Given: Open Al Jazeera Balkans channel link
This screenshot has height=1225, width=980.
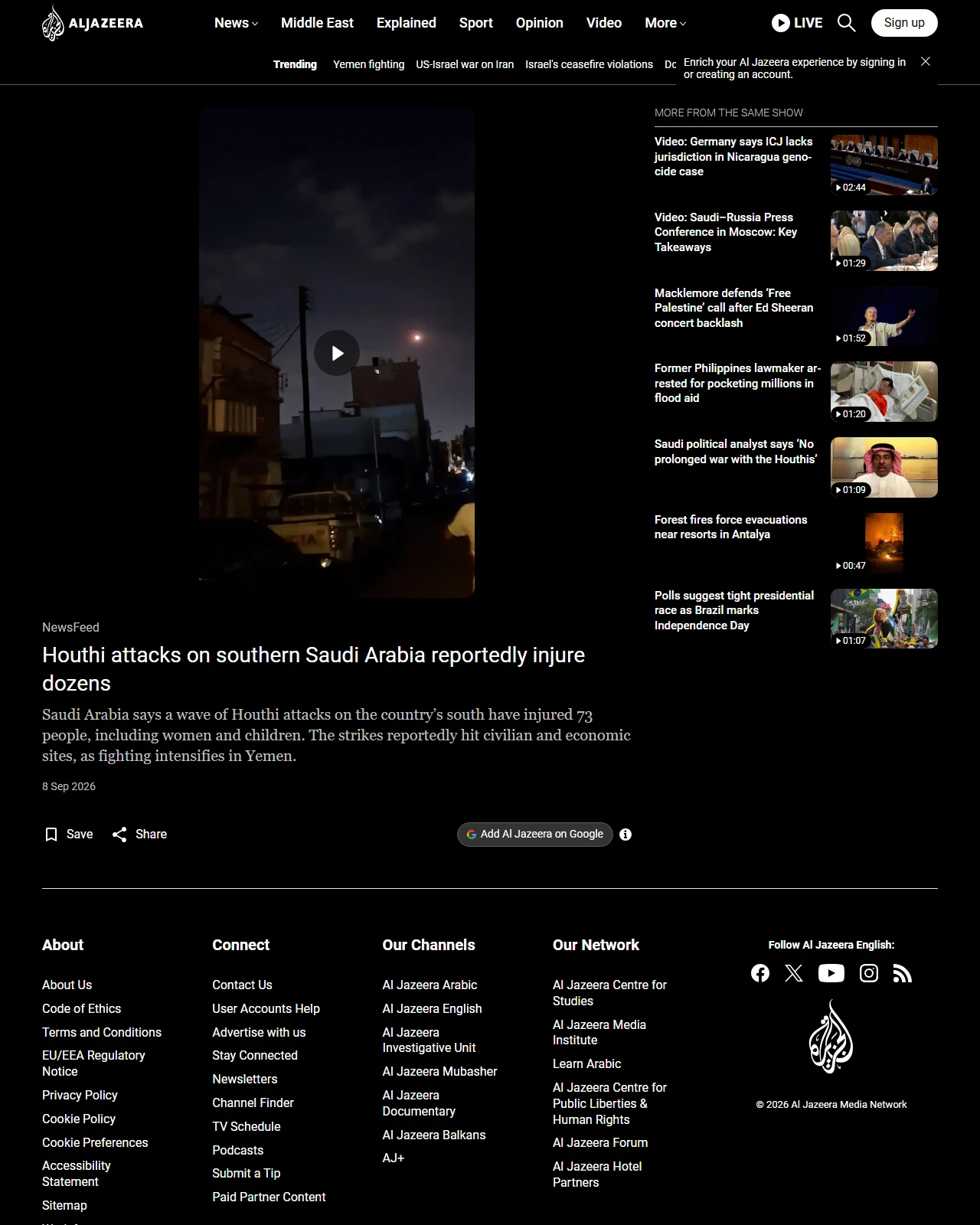Looking at the screenshot, I should click(x=434, y=1135).
